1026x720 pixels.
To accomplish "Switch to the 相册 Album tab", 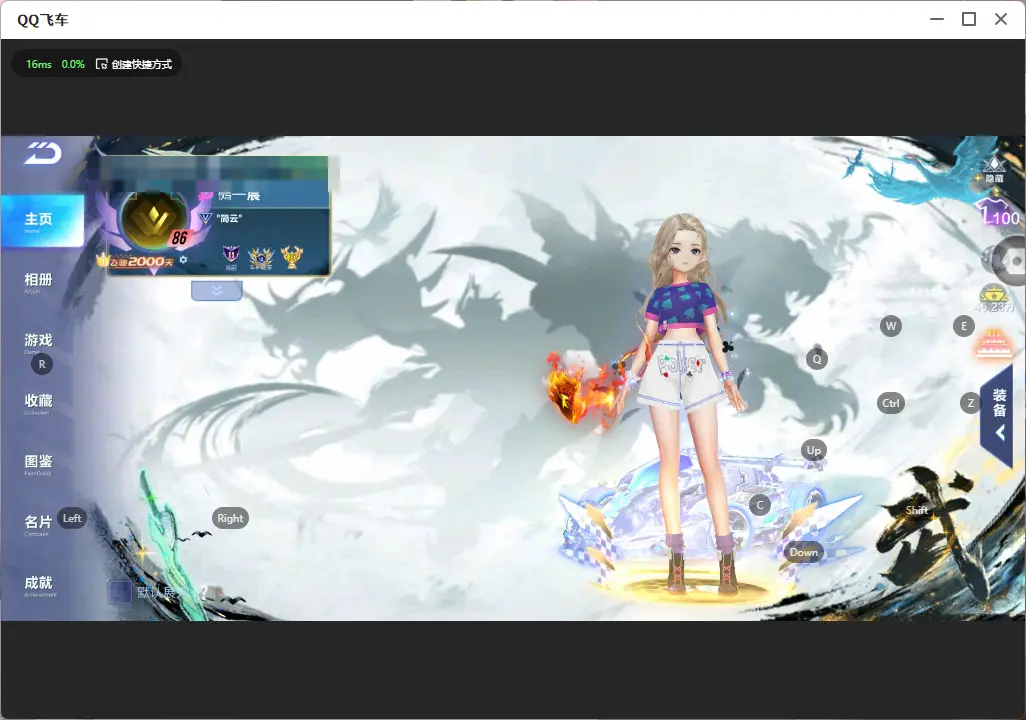I will pyautogui.click(x=39, y=282).
